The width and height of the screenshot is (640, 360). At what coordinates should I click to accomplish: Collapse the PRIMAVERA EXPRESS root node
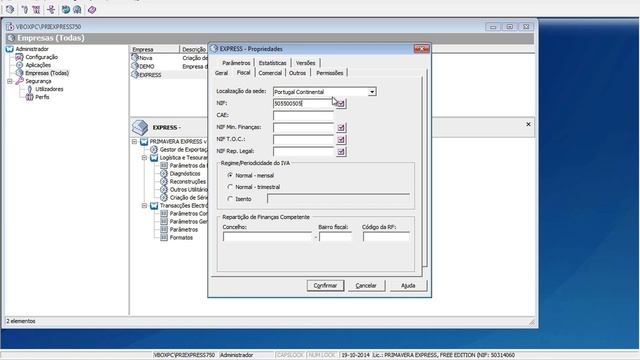click(x=134, y=142)
